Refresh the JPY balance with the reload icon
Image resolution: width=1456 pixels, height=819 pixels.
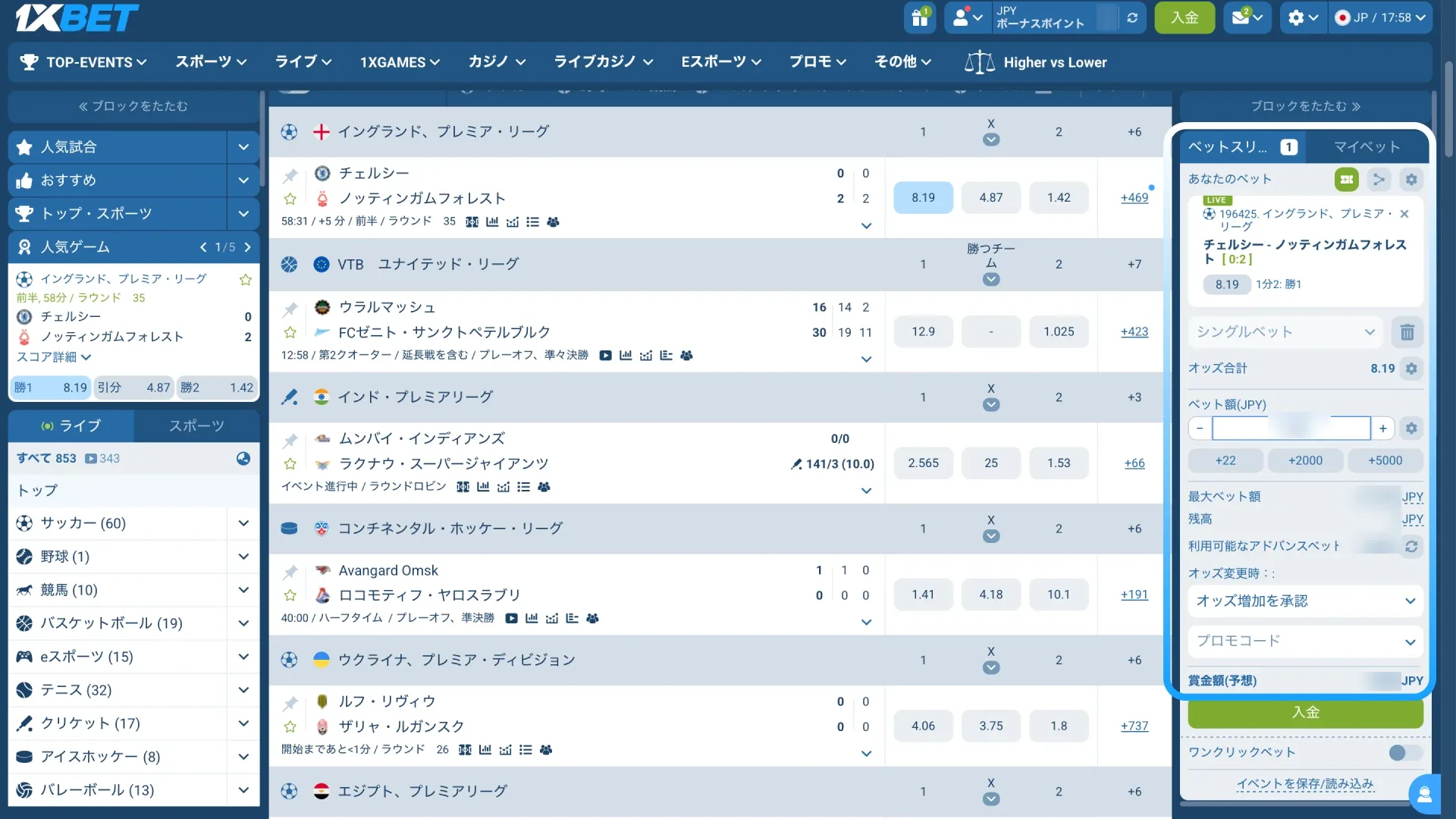pos(1132,17)
